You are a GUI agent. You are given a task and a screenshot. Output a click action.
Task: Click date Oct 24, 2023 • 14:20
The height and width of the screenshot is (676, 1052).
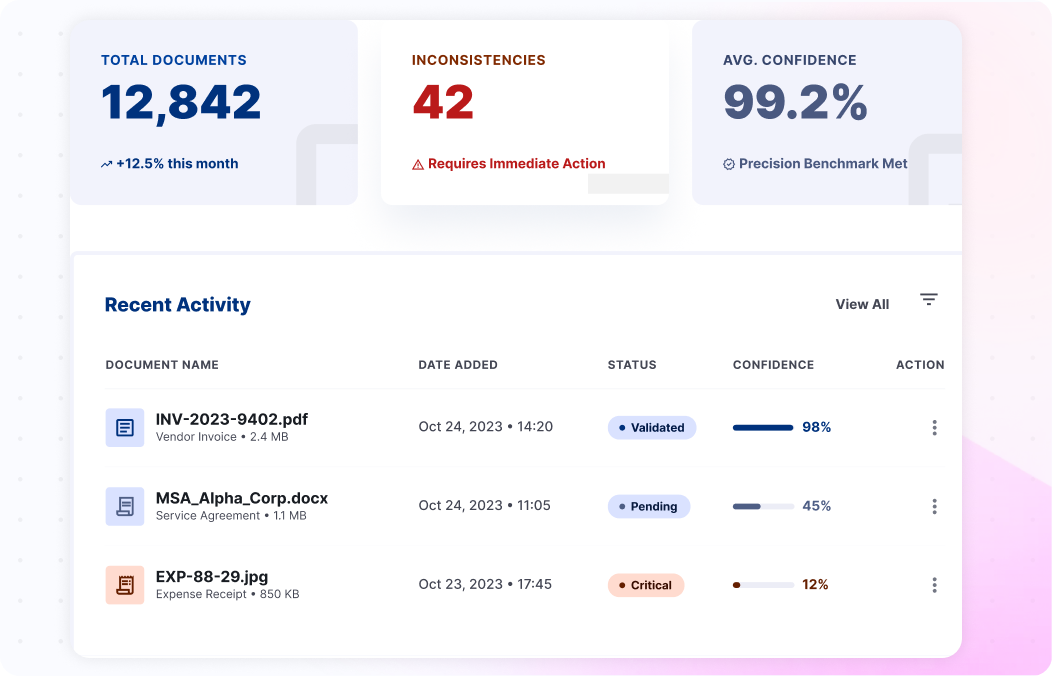[x=486, y=427]
